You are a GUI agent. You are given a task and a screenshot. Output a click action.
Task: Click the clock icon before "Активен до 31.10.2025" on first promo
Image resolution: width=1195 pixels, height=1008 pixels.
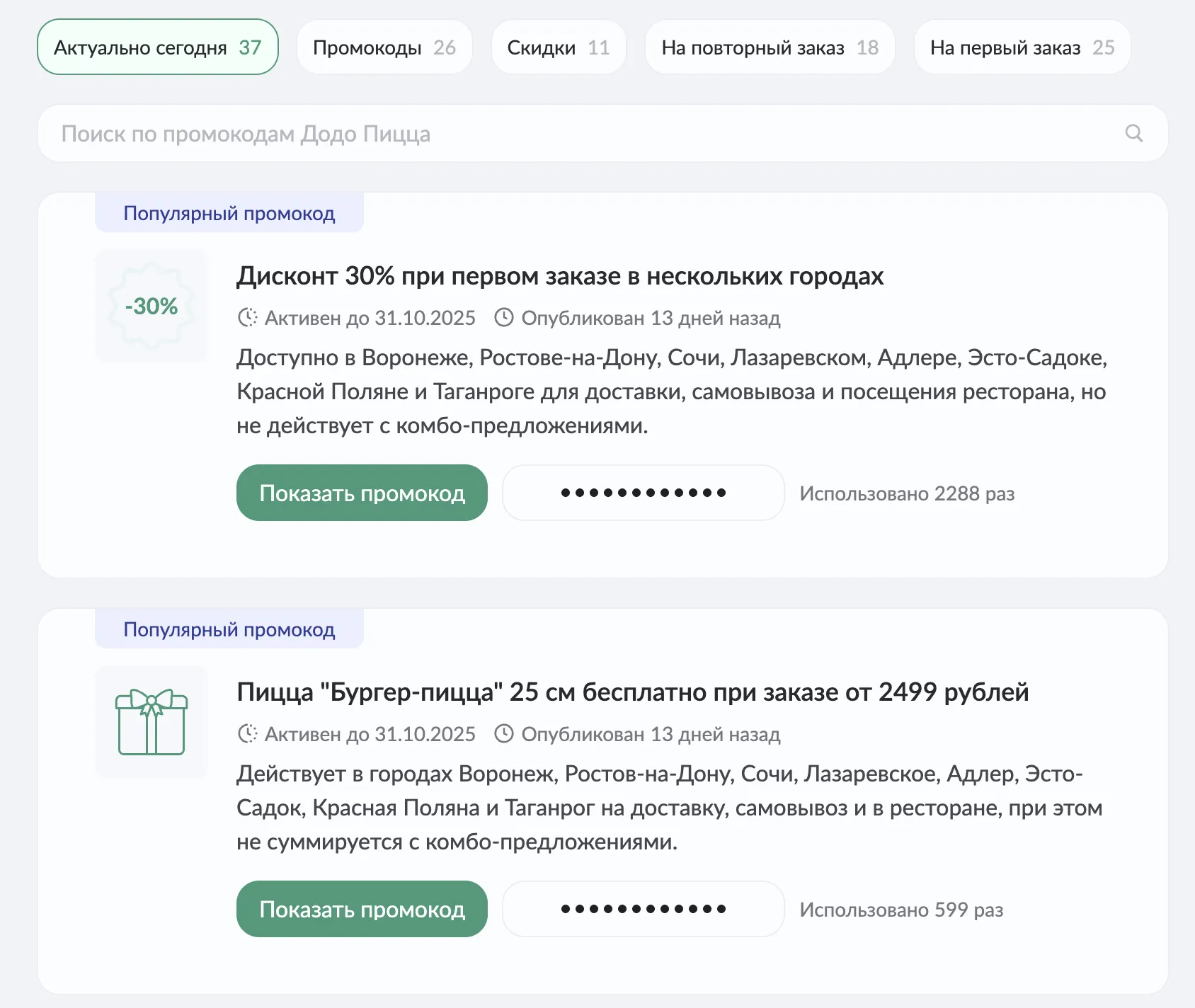[x=246, y=318]
